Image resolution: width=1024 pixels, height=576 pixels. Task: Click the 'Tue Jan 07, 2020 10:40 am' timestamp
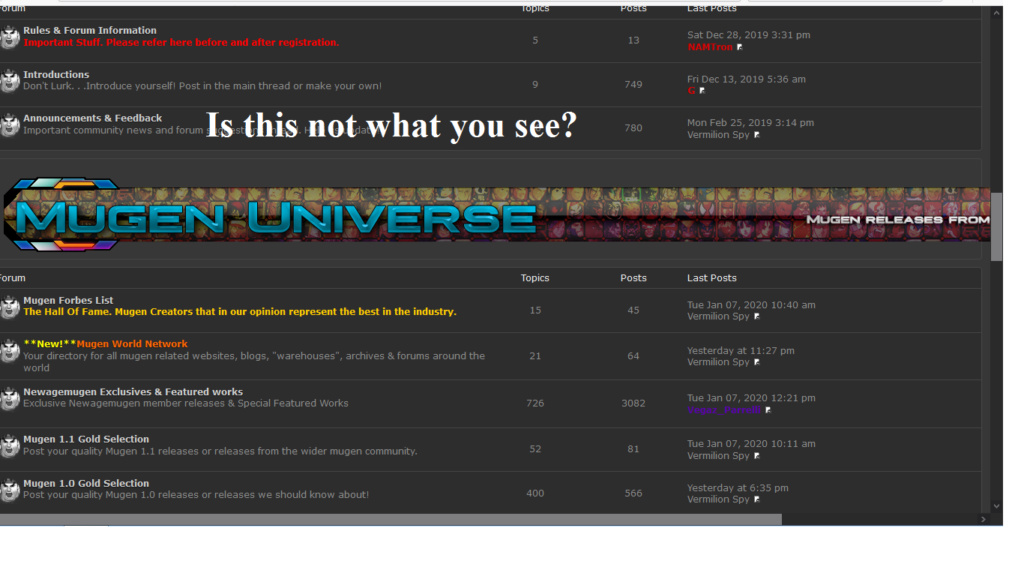tap(751, 304)
